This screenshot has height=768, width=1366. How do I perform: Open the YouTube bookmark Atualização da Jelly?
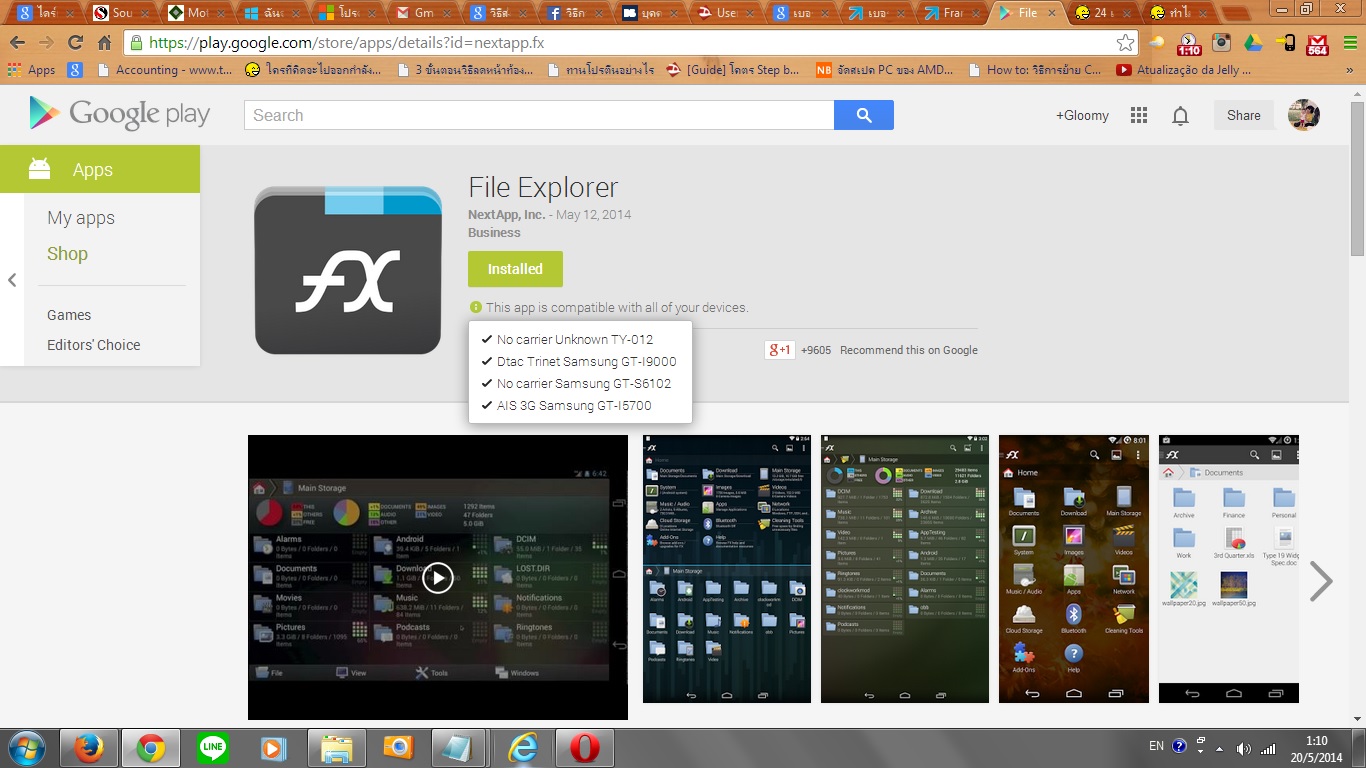(x=1183, y=70)
